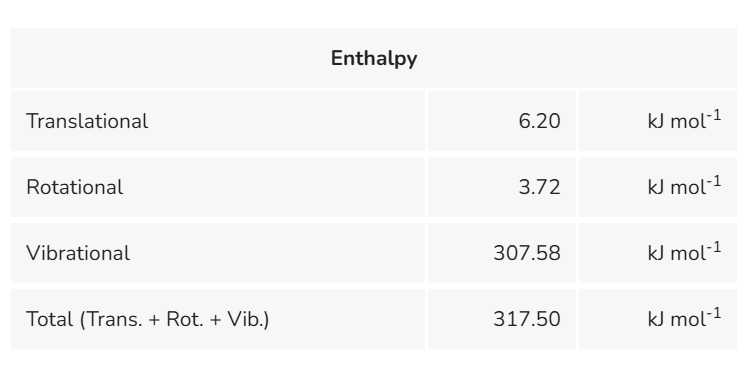Click the -1 superscript in Translational row
This screenshot has height=375, width=739.
(714, 114)
